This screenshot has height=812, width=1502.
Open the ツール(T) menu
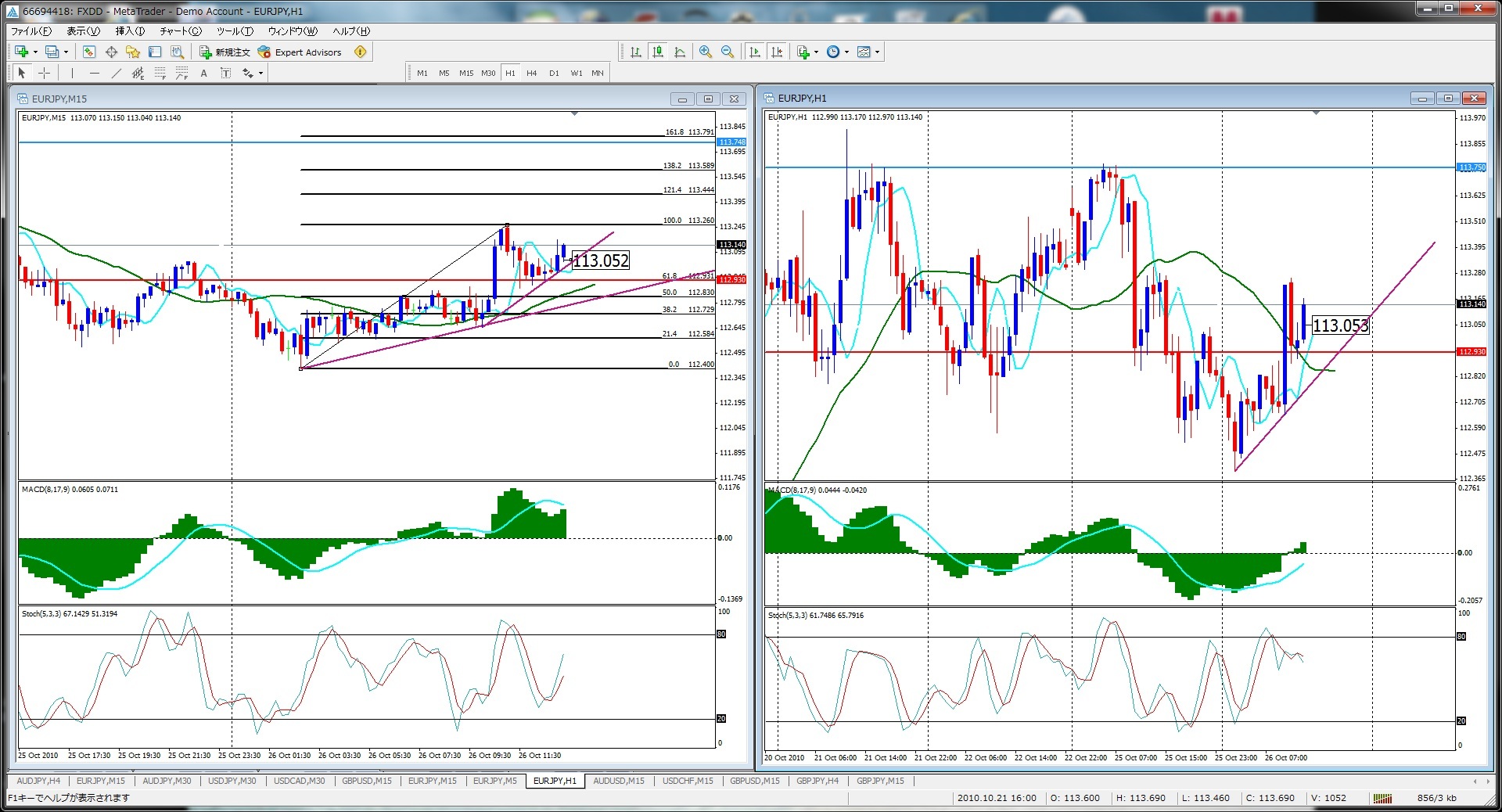click(x=235, y=31)
